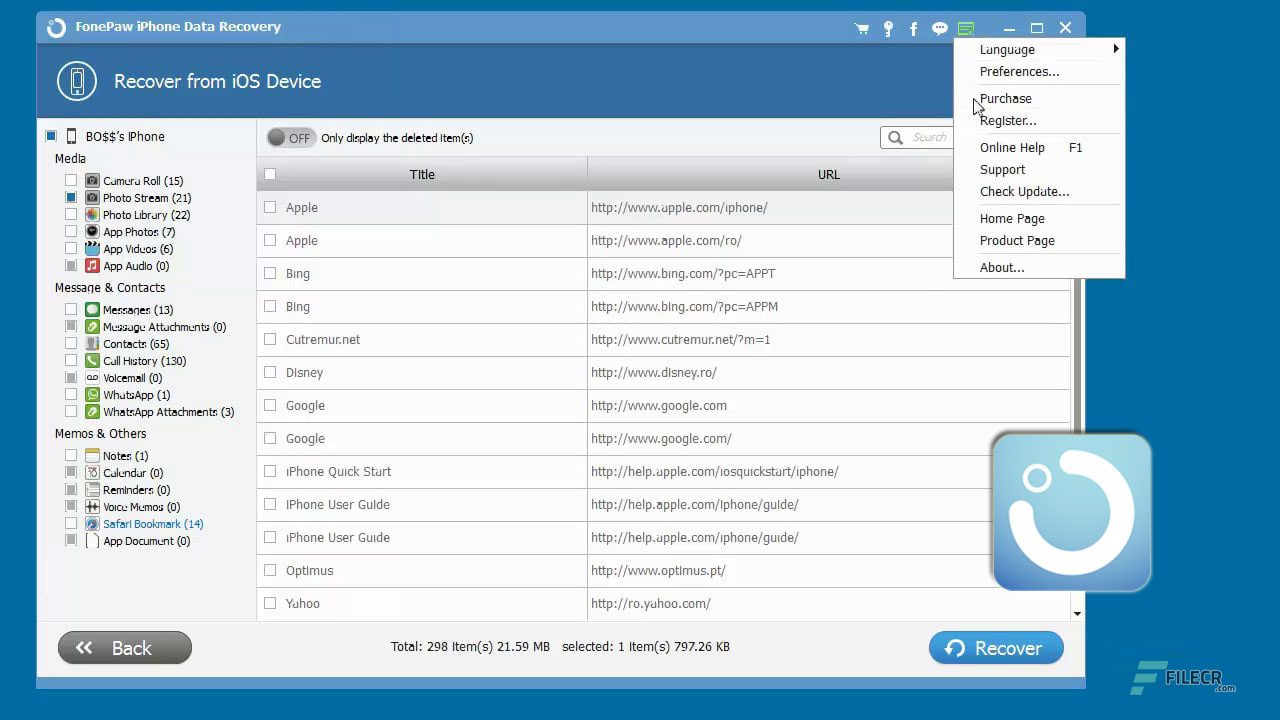Open the purchase cart icon in the title bar
This screenshot has height=720, width=1280.
click(862, 28)
